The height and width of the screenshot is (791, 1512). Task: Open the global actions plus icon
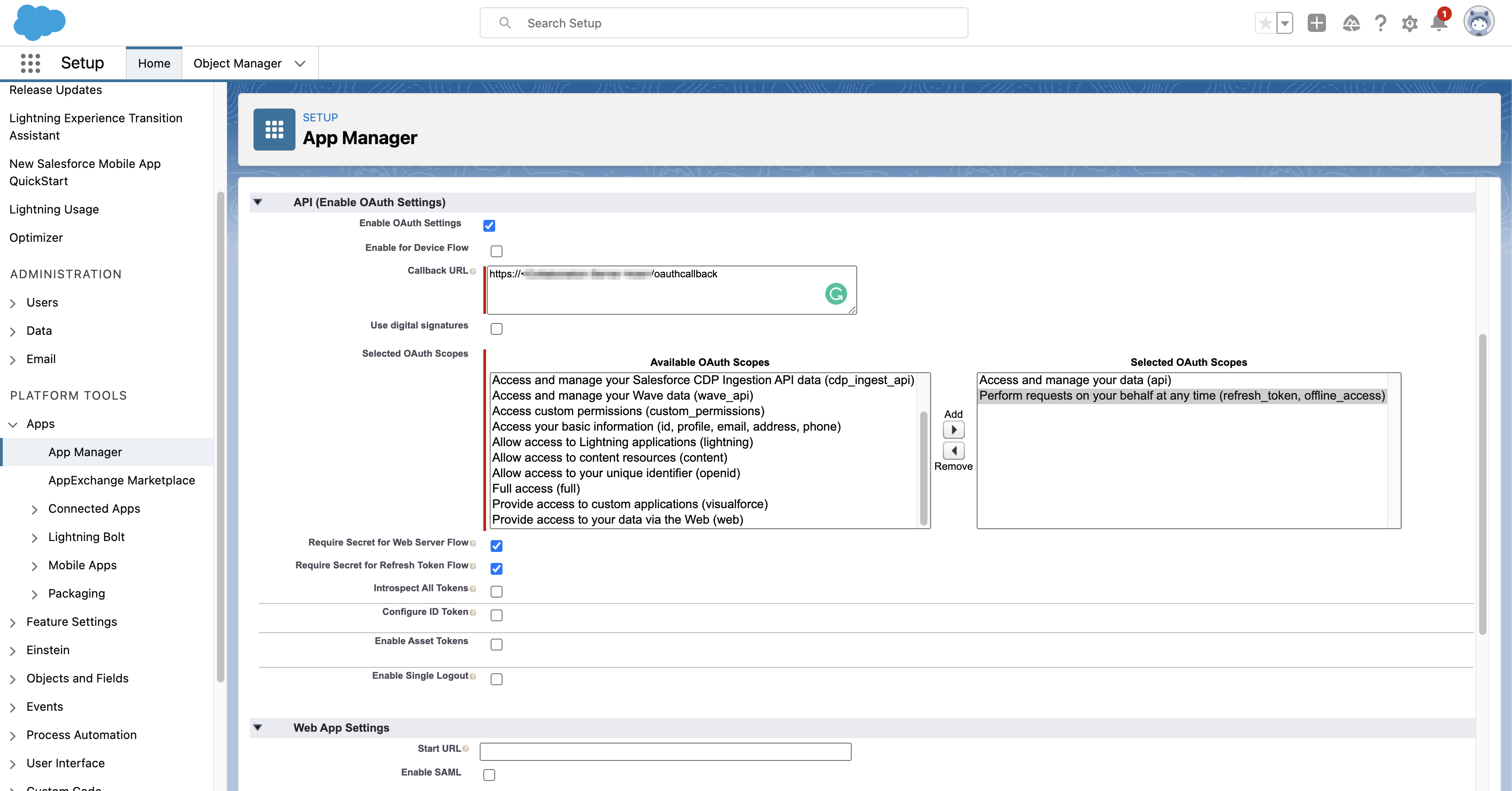1316,23
